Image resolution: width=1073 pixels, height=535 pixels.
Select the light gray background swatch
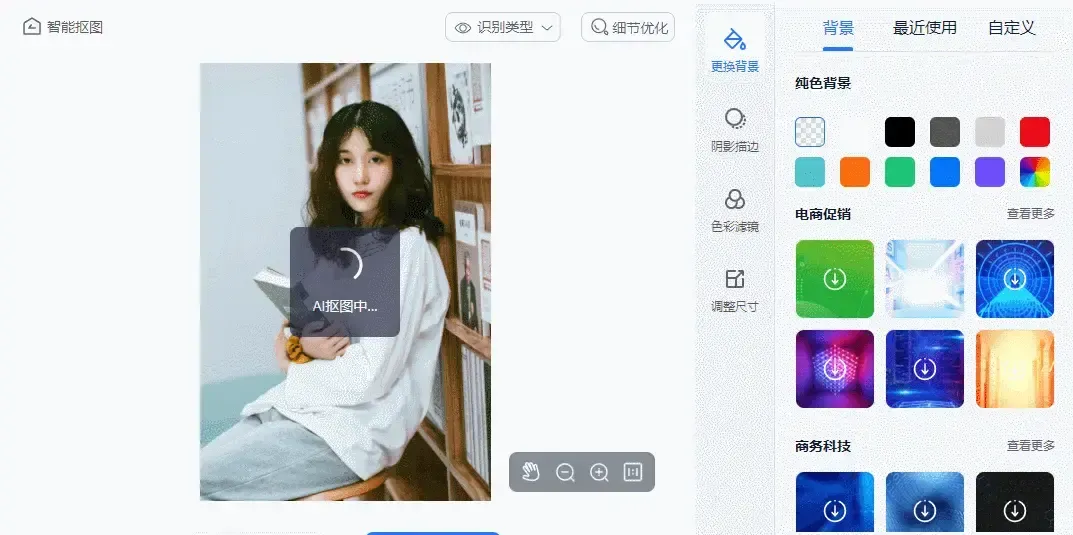[x=990, y=132]
